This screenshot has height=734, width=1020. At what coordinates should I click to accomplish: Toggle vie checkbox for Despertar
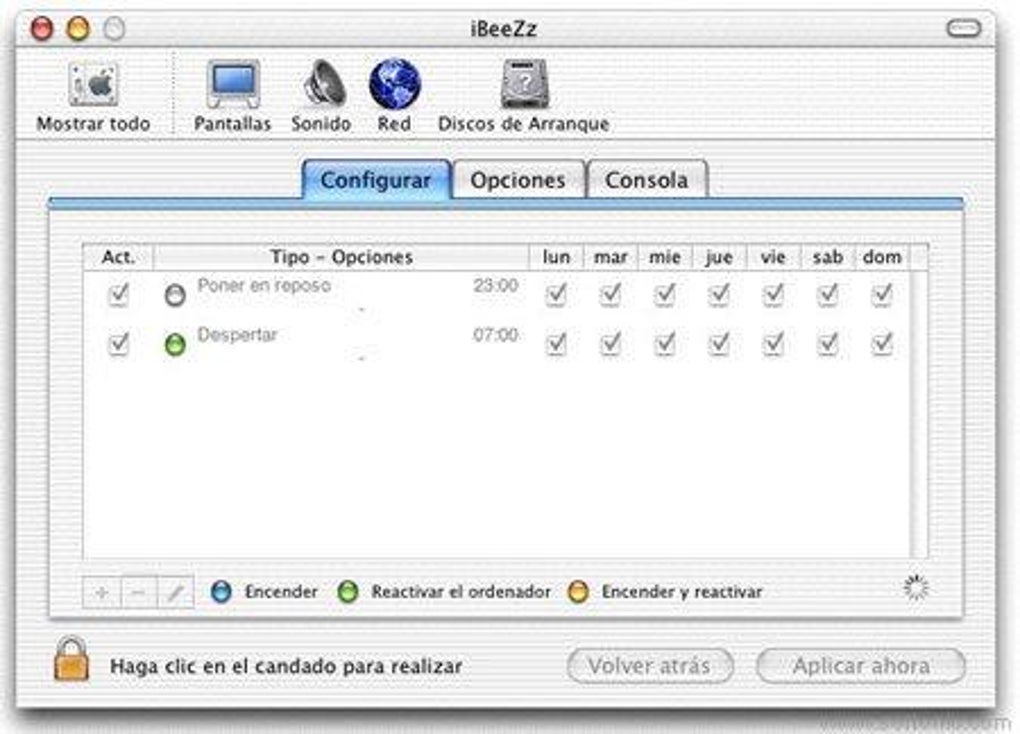[x=773, y=343]
